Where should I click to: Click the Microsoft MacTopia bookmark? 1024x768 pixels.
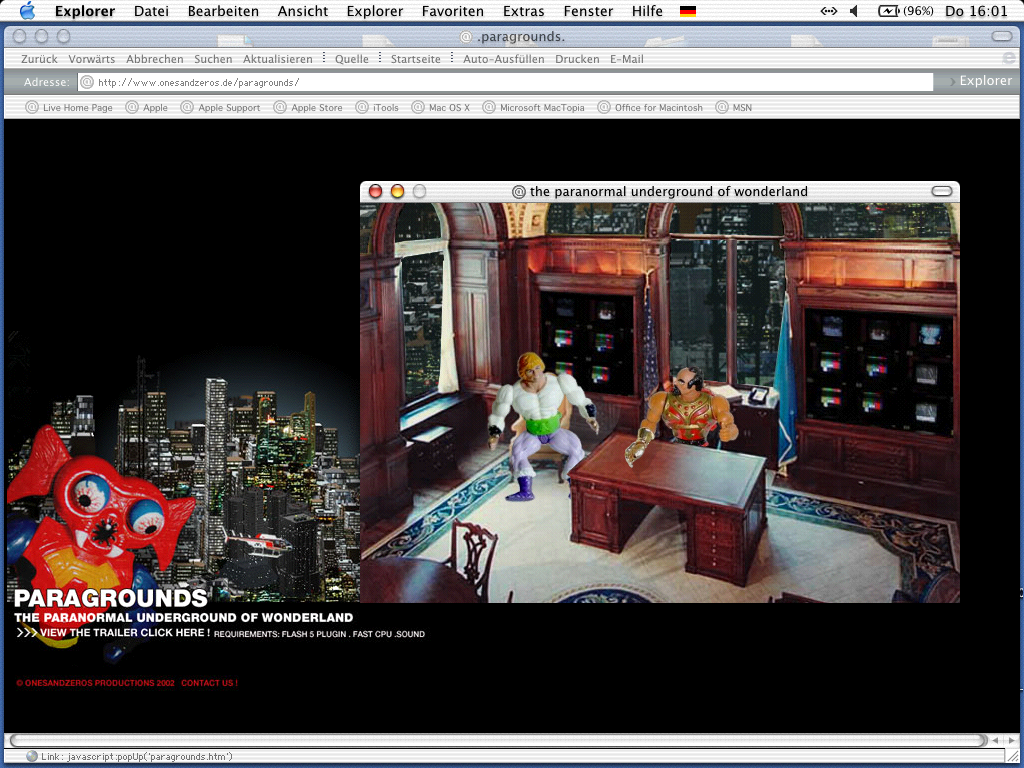coord(541,108)
